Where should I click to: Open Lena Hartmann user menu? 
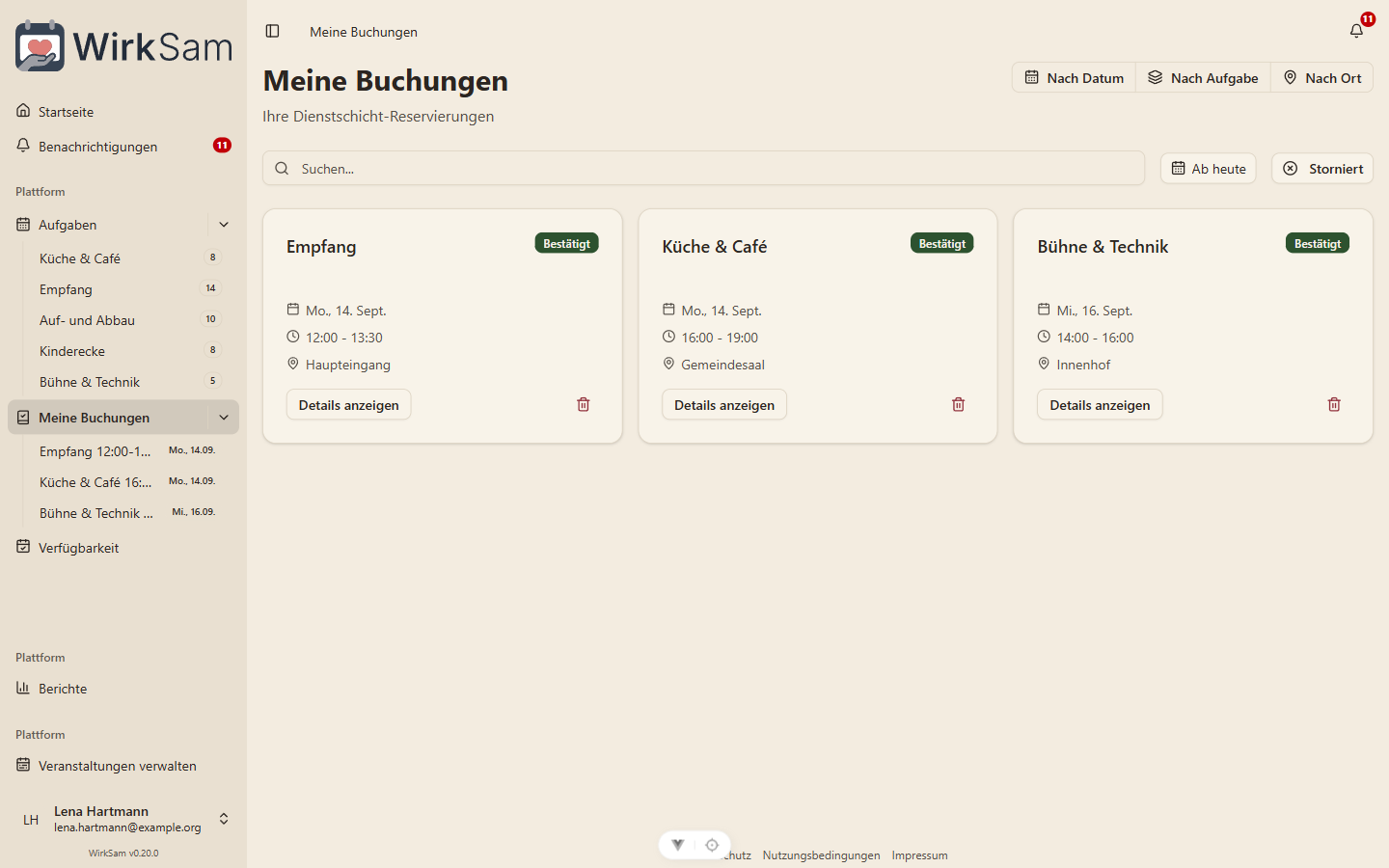[123, 819]
